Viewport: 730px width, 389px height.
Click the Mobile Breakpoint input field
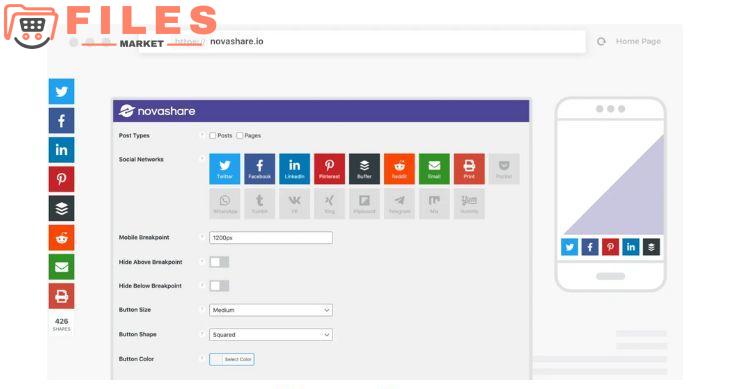click(271, 238)
